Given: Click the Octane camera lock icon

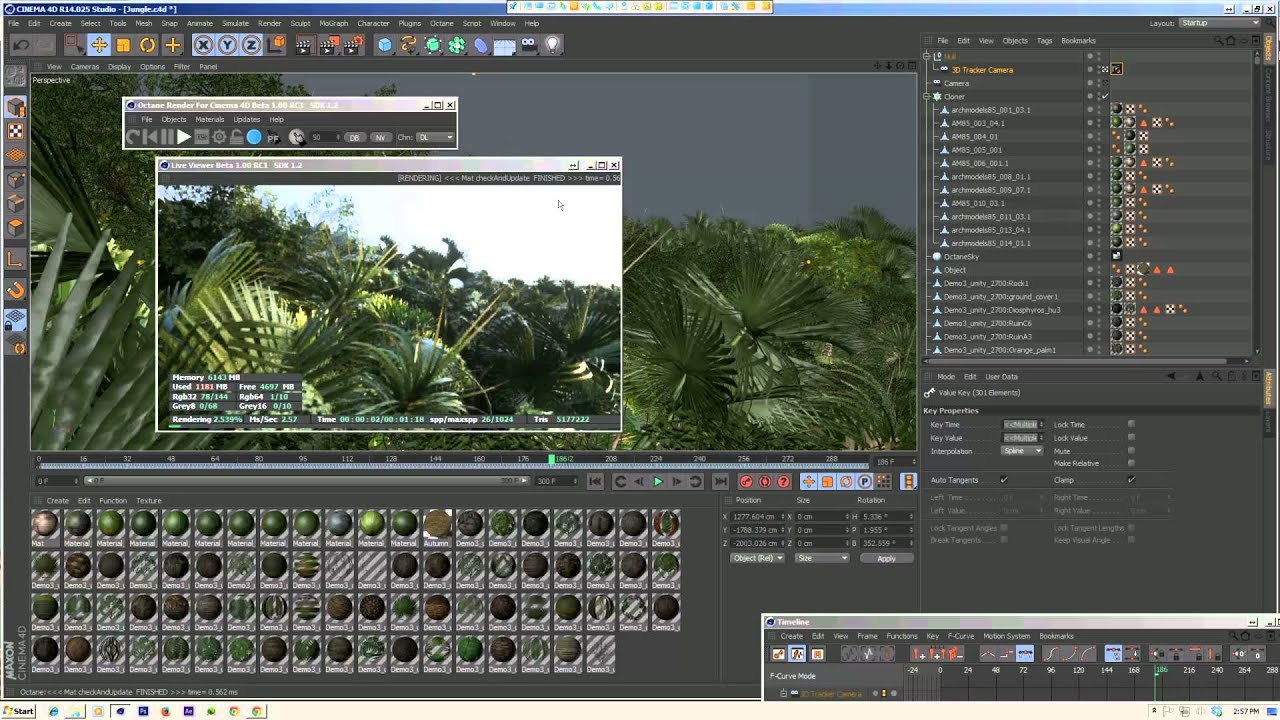Looking at the screenshot, I should click(236, 137).
